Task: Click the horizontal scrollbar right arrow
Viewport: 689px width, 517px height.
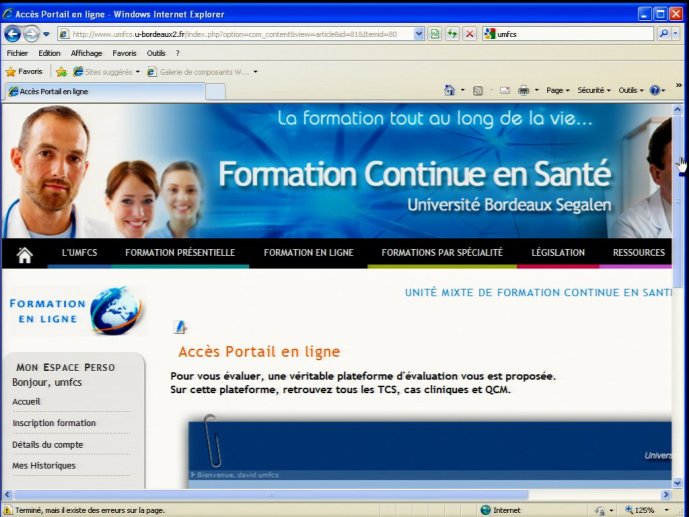Action: pyautogui.click(x=666, y=495)
